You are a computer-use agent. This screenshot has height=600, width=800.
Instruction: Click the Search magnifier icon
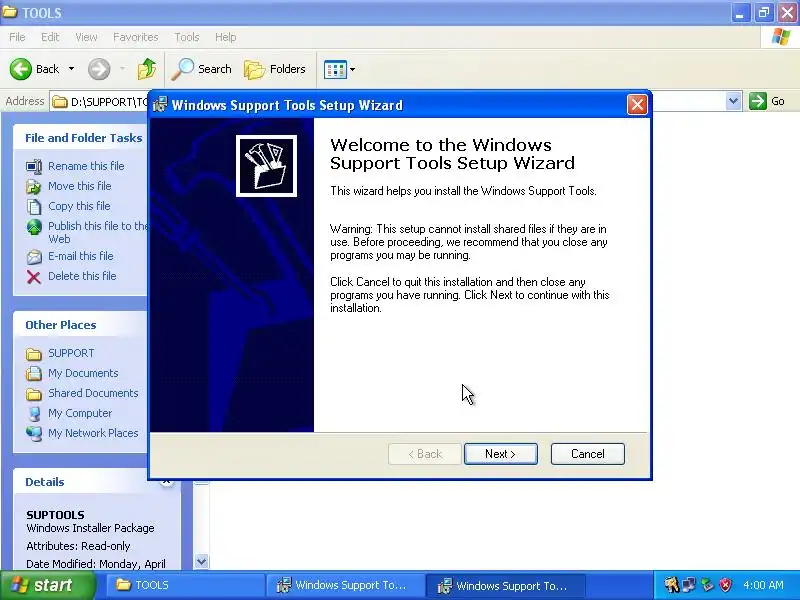tap(182, 69)
